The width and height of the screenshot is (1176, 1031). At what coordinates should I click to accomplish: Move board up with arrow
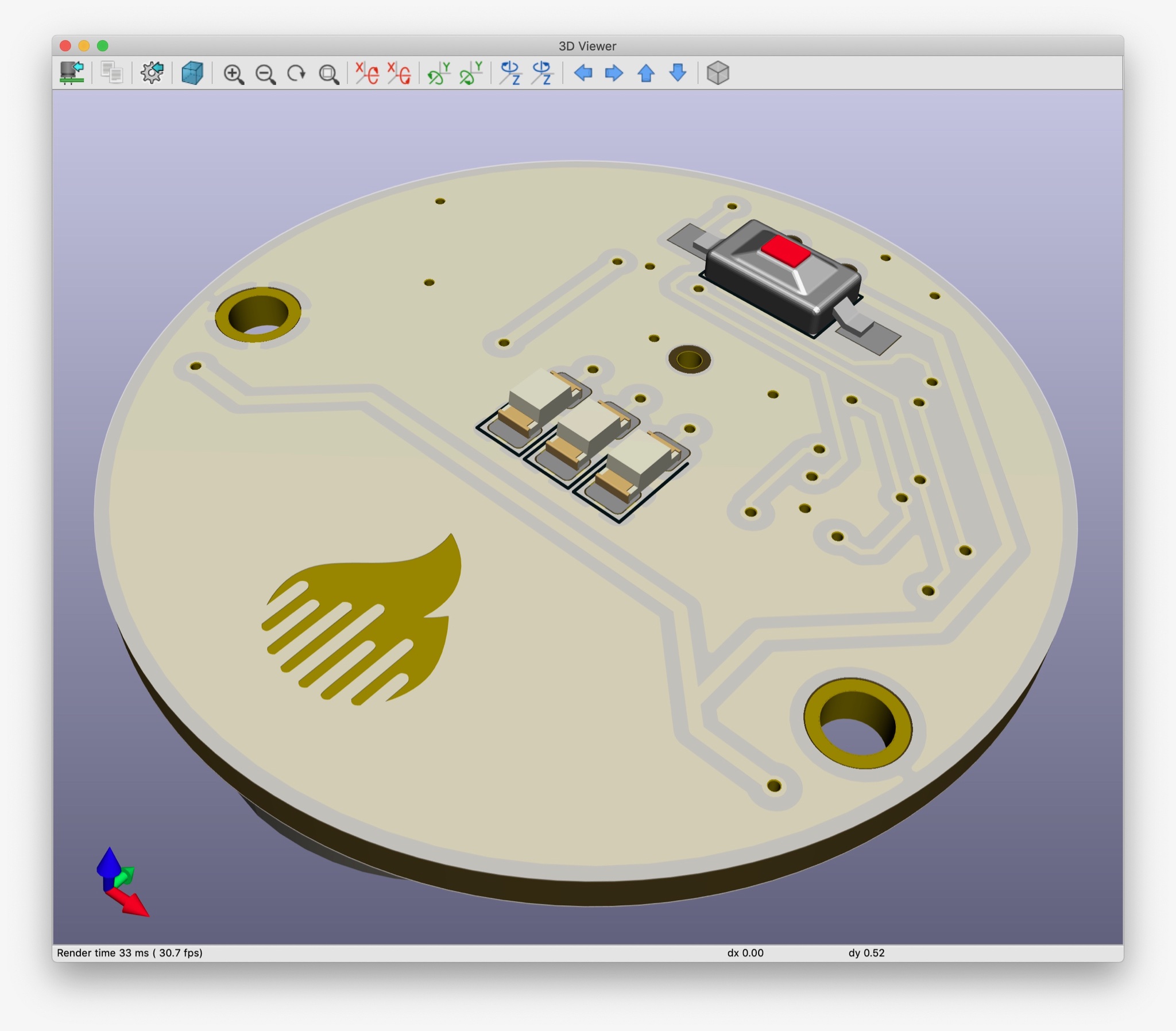(646, 73)
